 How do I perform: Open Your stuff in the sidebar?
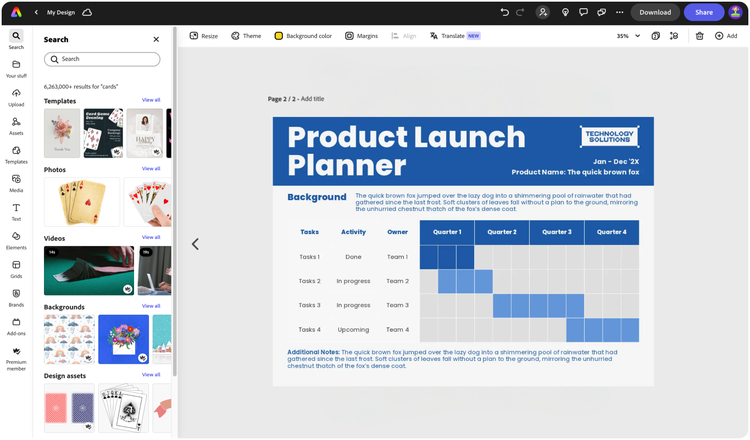click(16, 69)
